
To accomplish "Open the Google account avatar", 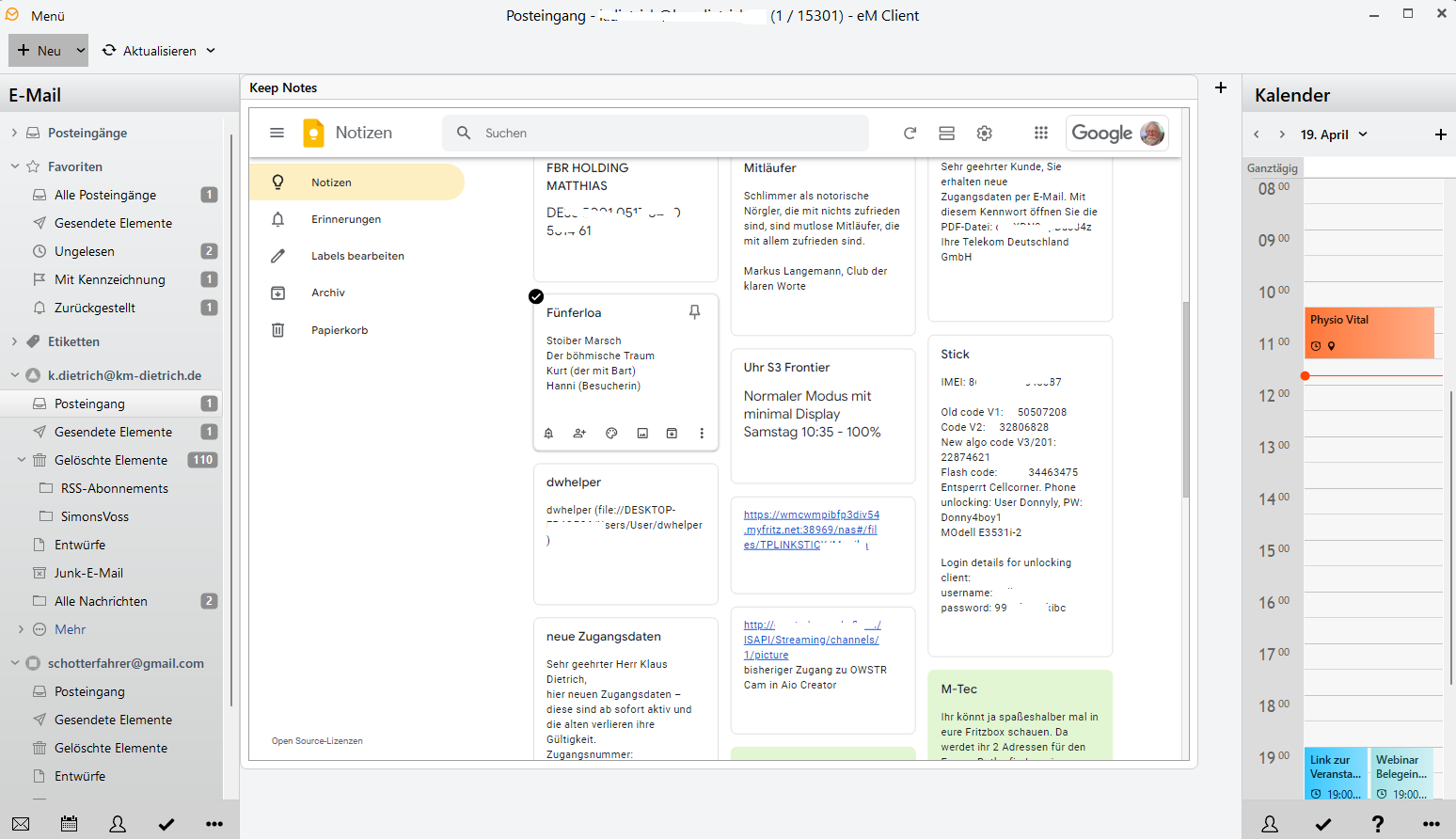I will (1151, 133).
